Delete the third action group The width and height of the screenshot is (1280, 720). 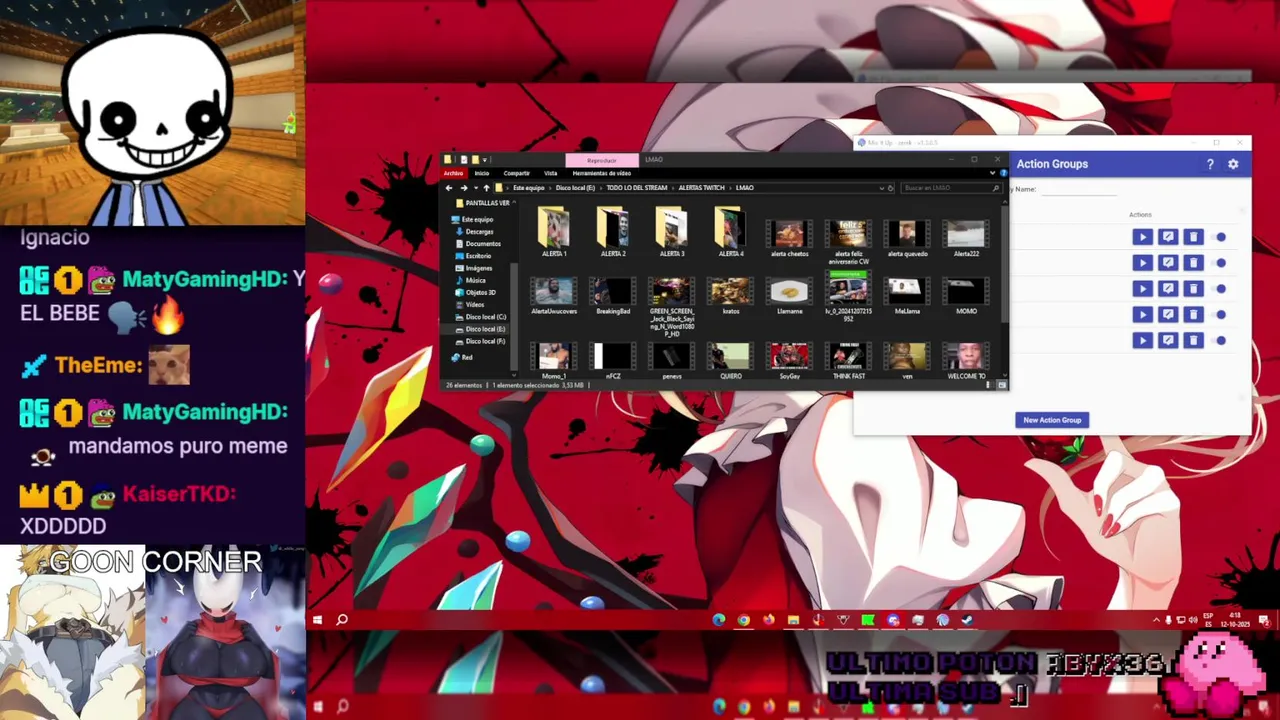coord(1193,289)
